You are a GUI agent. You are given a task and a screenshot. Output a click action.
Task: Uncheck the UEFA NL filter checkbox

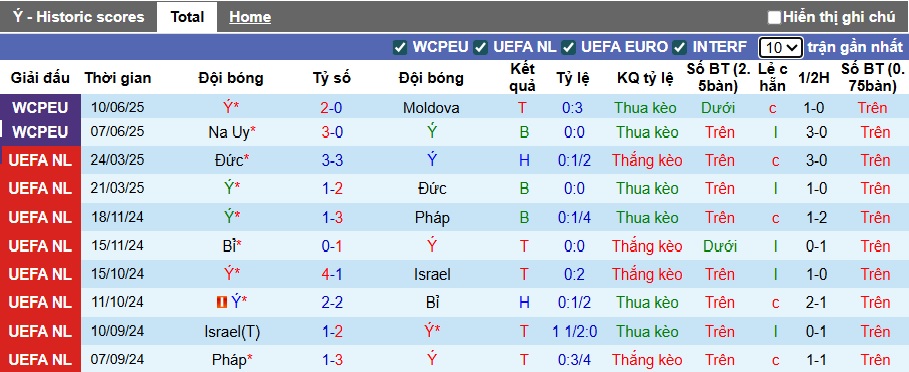click(480, 48)
